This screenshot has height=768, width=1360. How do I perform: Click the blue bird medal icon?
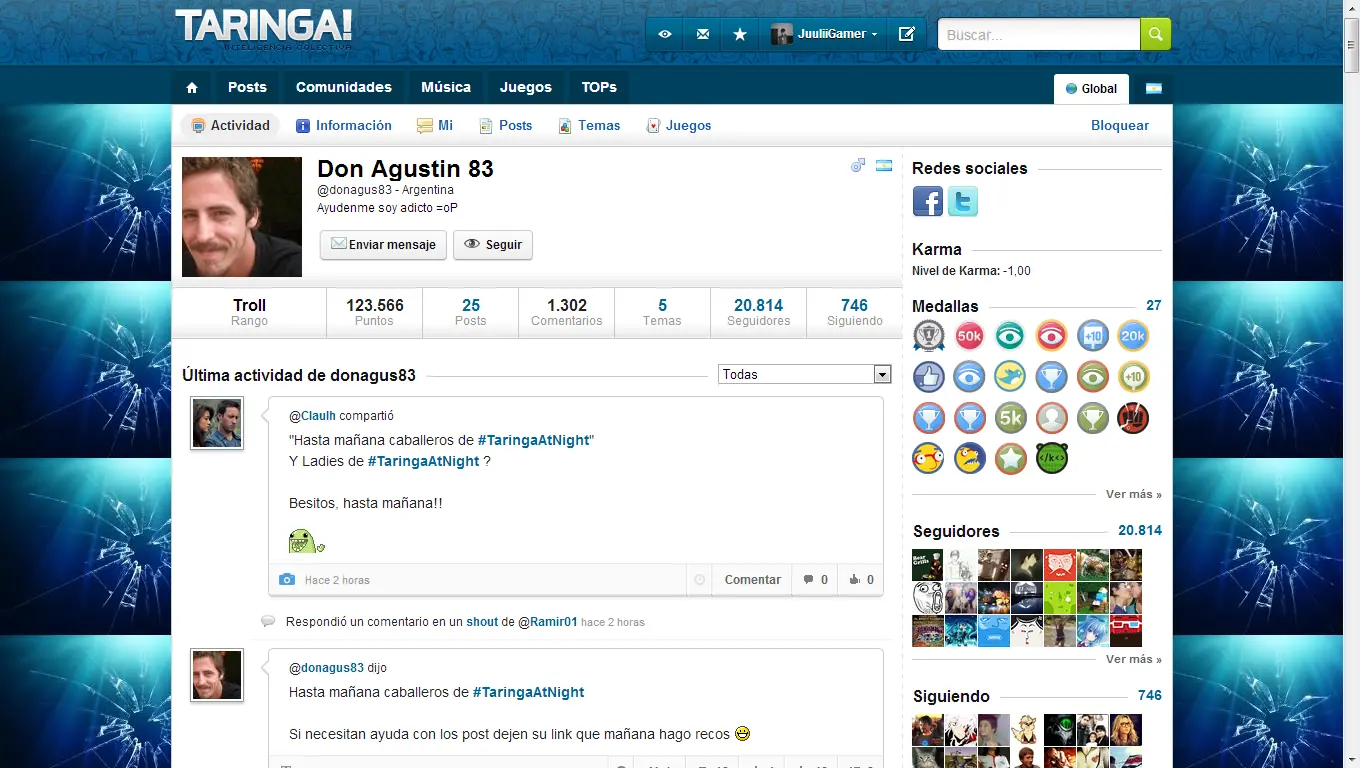coord(1010,377)
